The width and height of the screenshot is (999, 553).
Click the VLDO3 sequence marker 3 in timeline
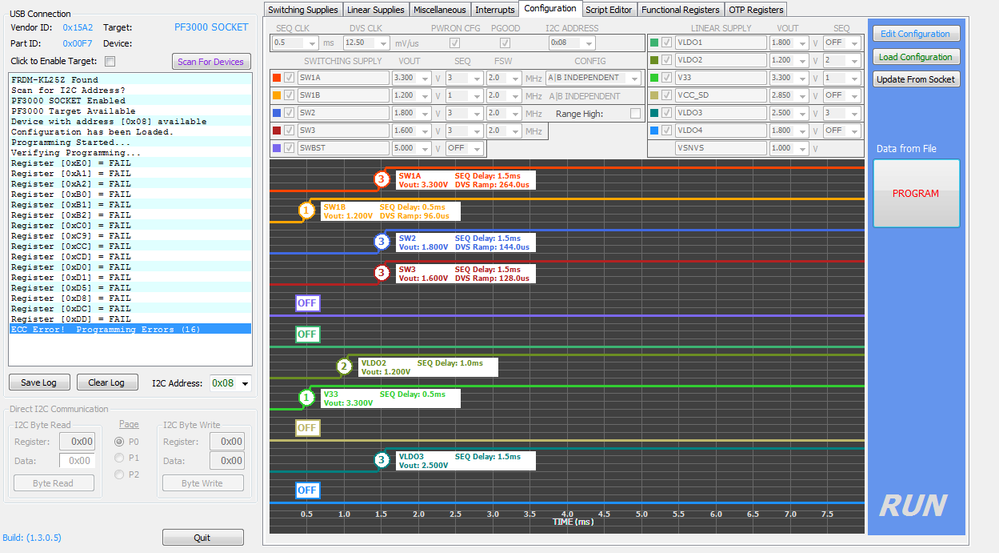(381, 460)
